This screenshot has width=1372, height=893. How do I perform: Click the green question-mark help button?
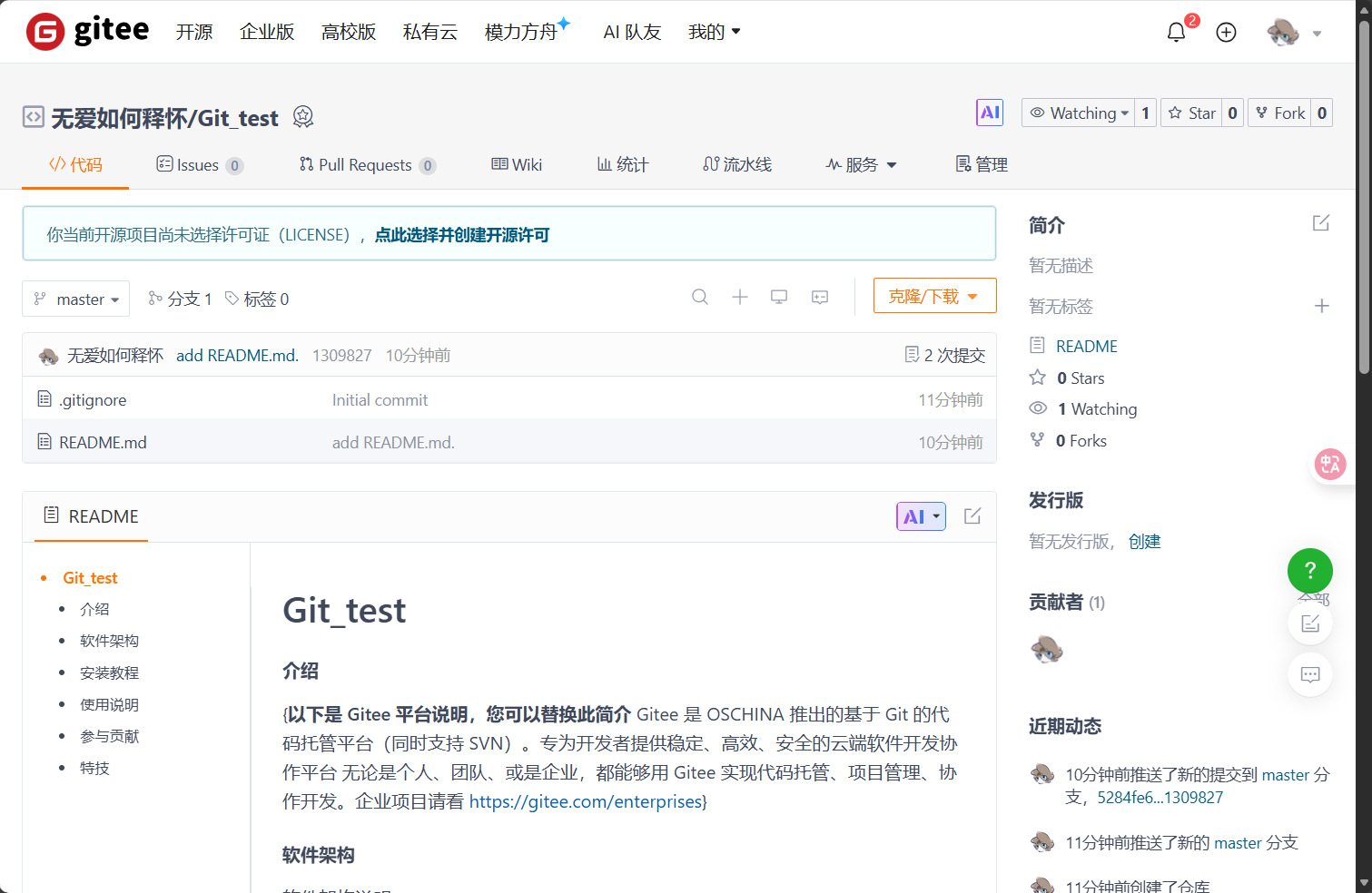click(x=1310, y=571)
